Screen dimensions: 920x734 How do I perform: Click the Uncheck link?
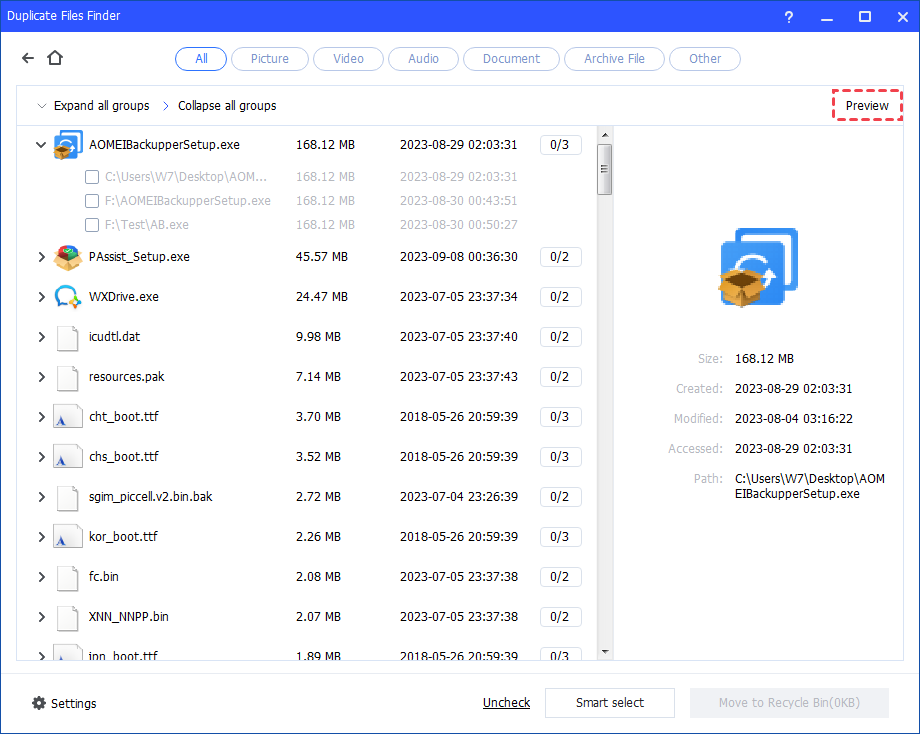(x=506, y=703)
